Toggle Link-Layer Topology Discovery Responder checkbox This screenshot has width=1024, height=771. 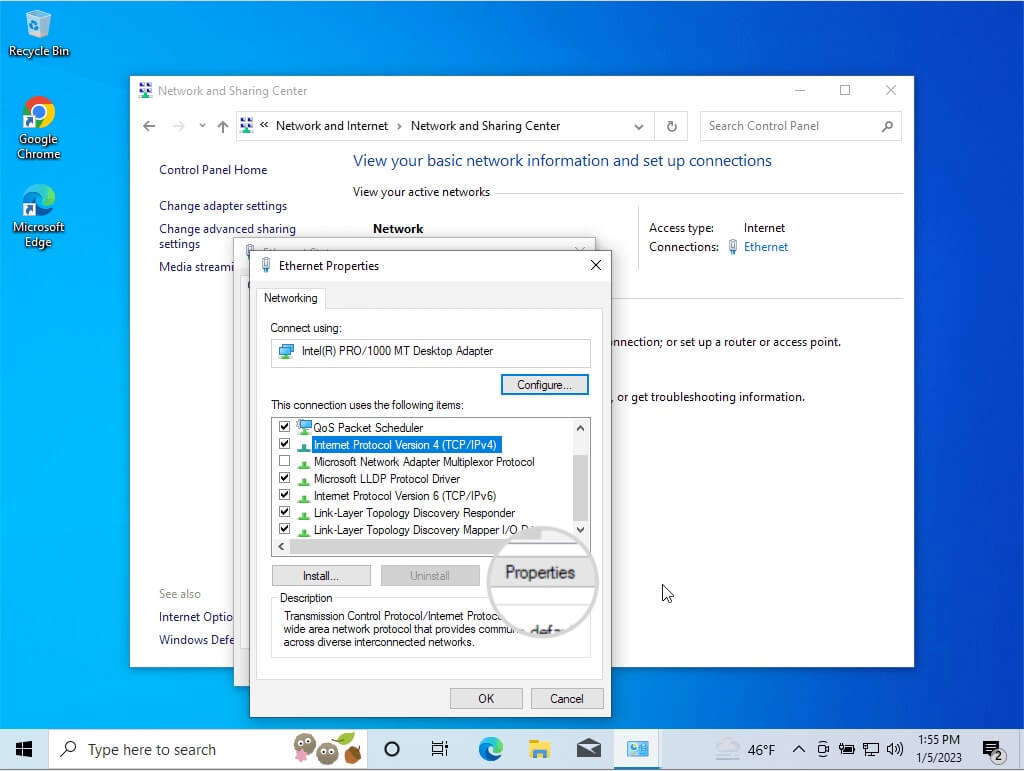[x=284, y=512]
